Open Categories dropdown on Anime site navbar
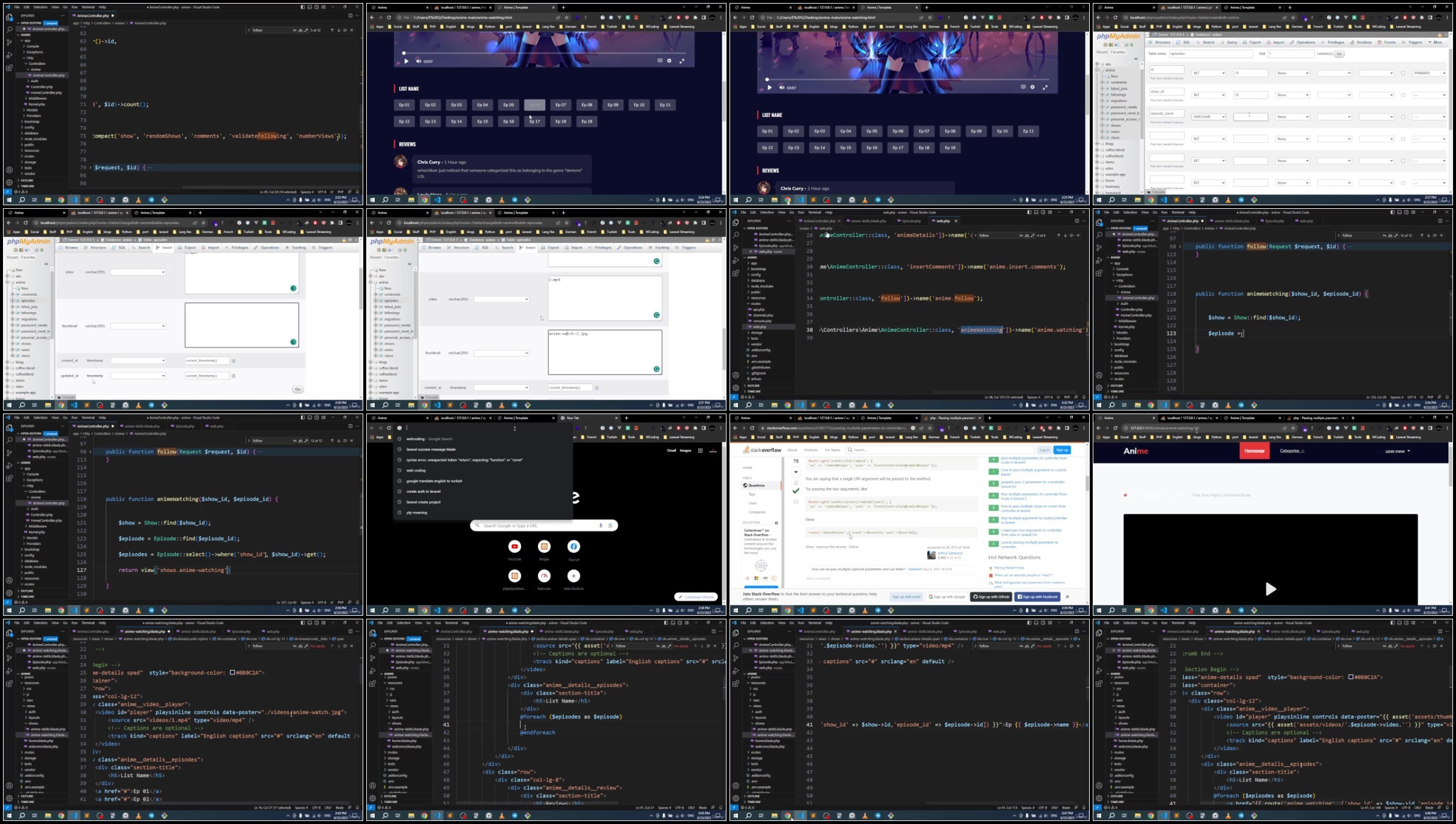This screenshot has height=824, width=1456. click(x=1292, y=451)
